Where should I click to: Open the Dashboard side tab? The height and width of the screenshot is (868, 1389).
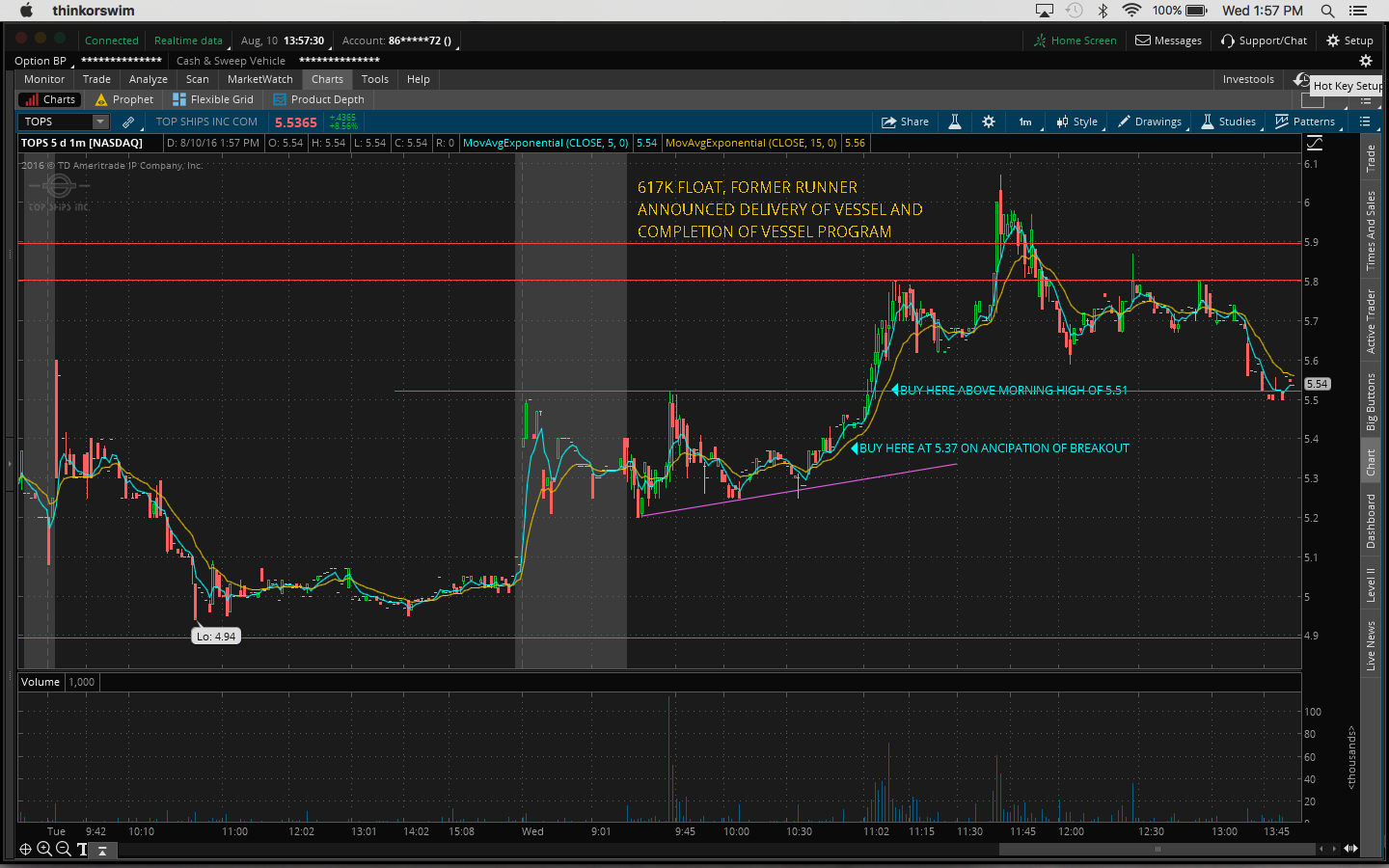pyautogui.click(x=1371, y=522)
